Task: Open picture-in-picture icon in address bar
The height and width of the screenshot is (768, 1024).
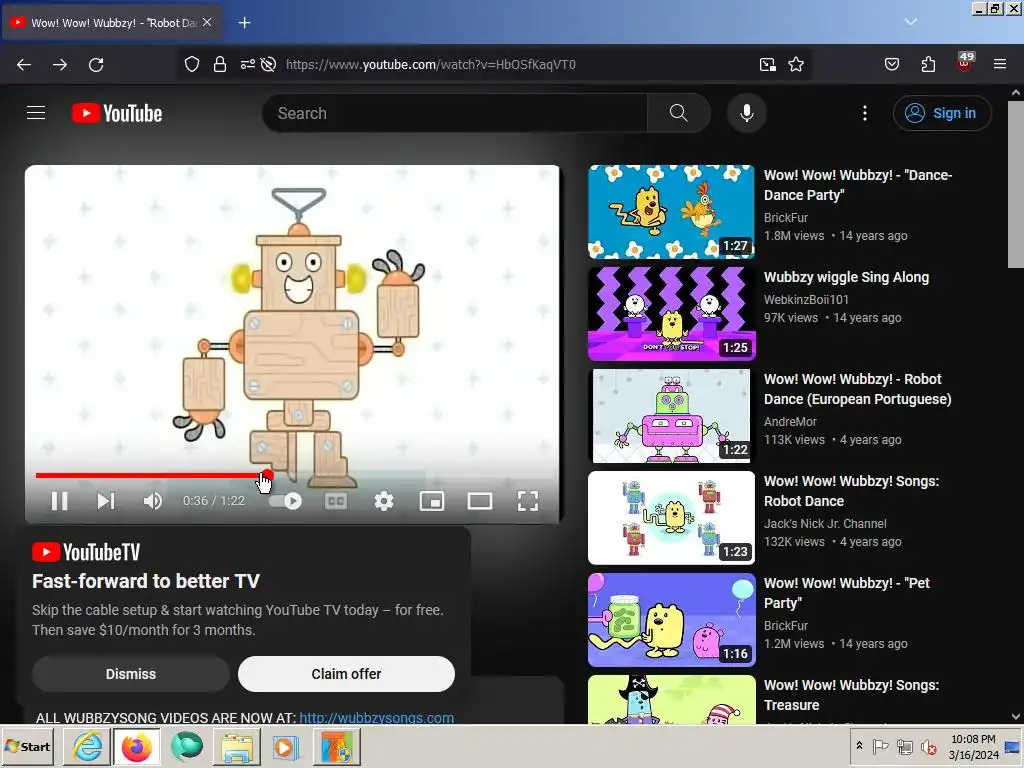Action: click(x=767, y=64)
